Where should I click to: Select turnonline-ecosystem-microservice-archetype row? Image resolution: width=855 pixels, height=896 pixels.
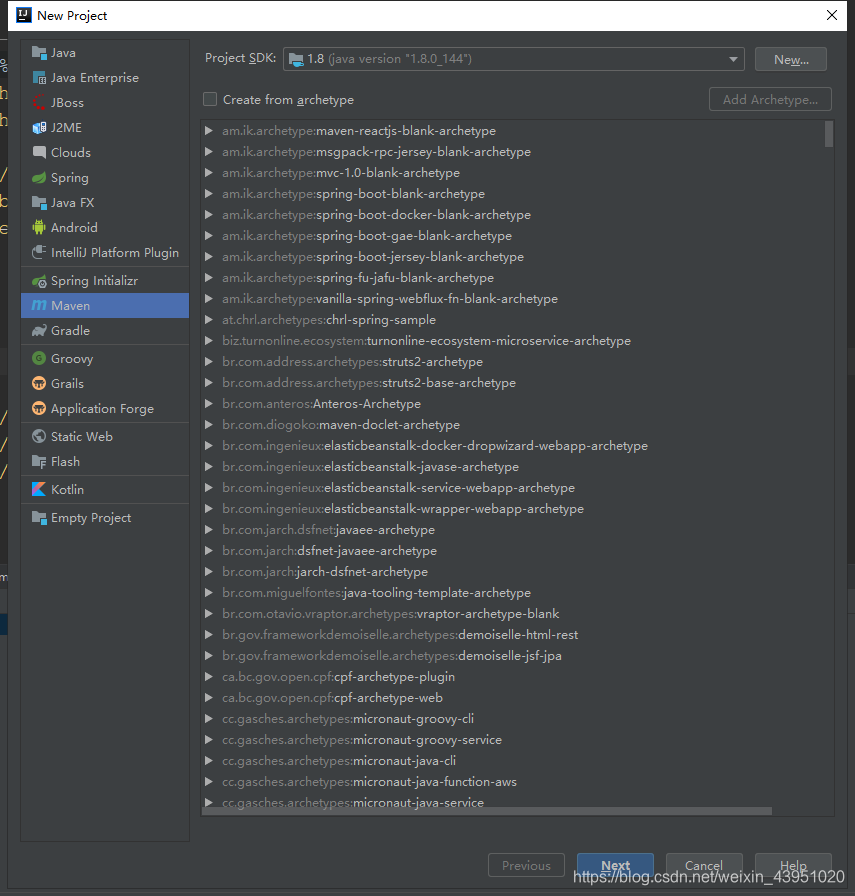click(513, 341)
